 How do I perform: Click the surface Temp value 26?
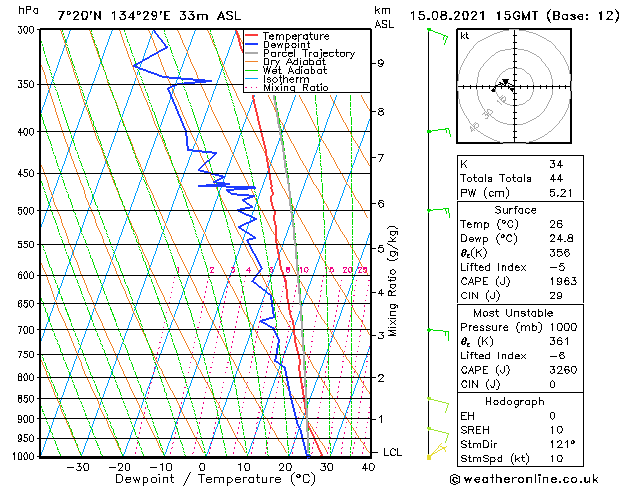556,224
